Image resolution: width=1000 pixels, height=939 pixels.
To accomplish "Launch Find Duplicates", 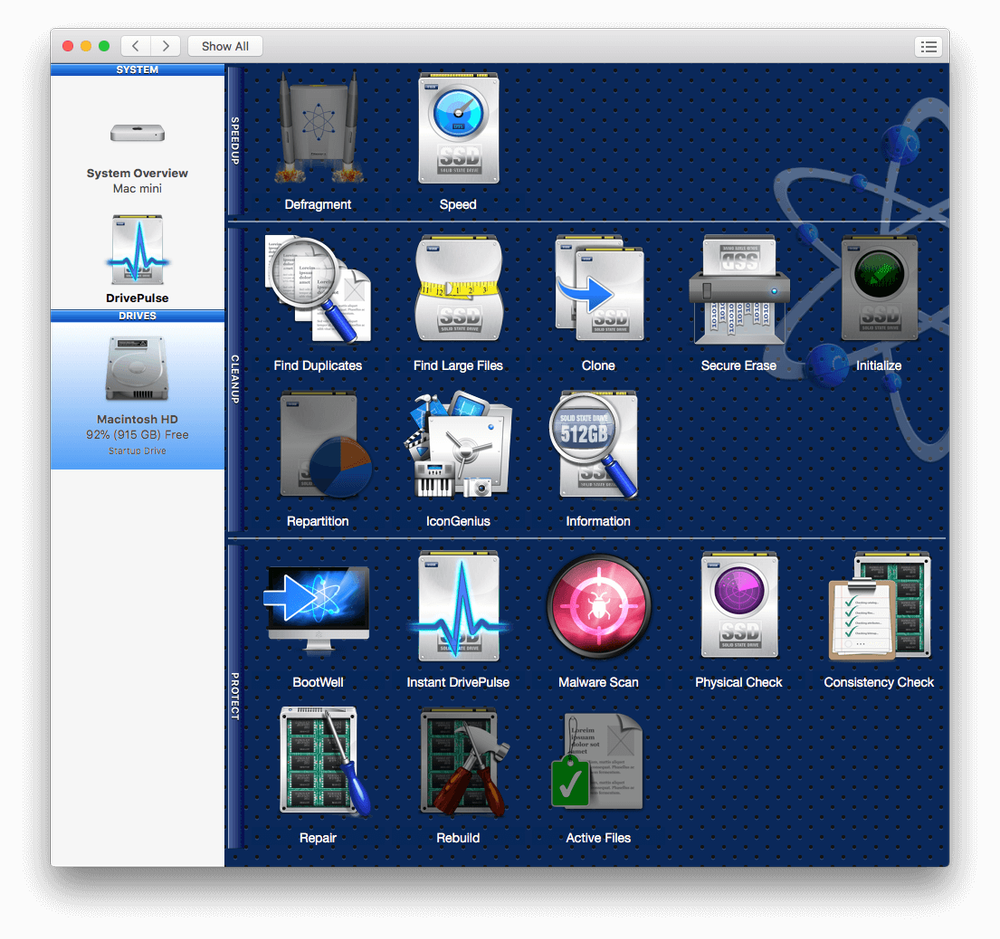I will coord(317,287).
